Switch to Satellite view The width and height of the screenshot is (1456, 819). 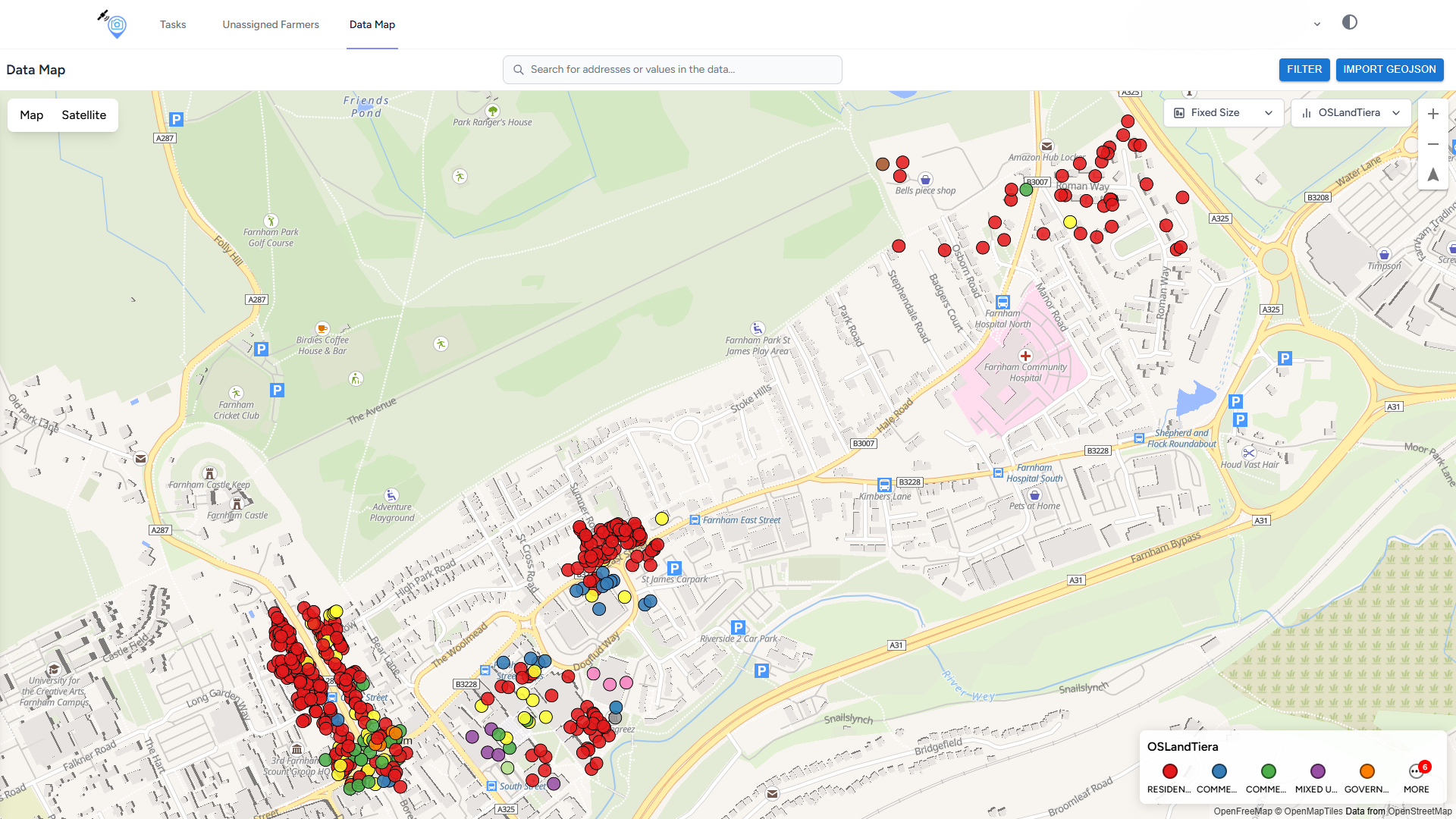(83, 115)
